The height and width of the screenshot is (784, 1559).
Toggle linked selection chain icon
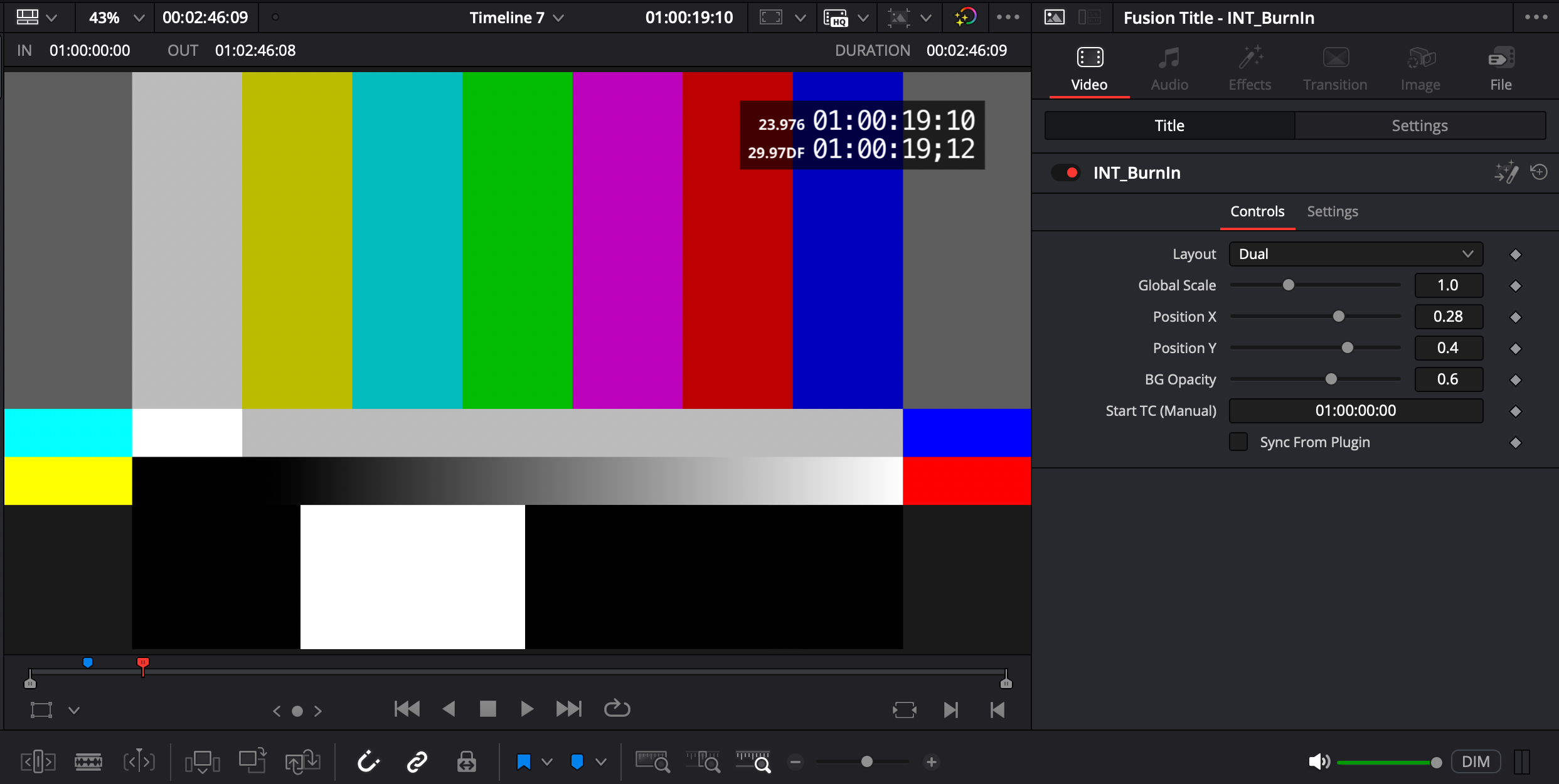(x=417, y=762)
